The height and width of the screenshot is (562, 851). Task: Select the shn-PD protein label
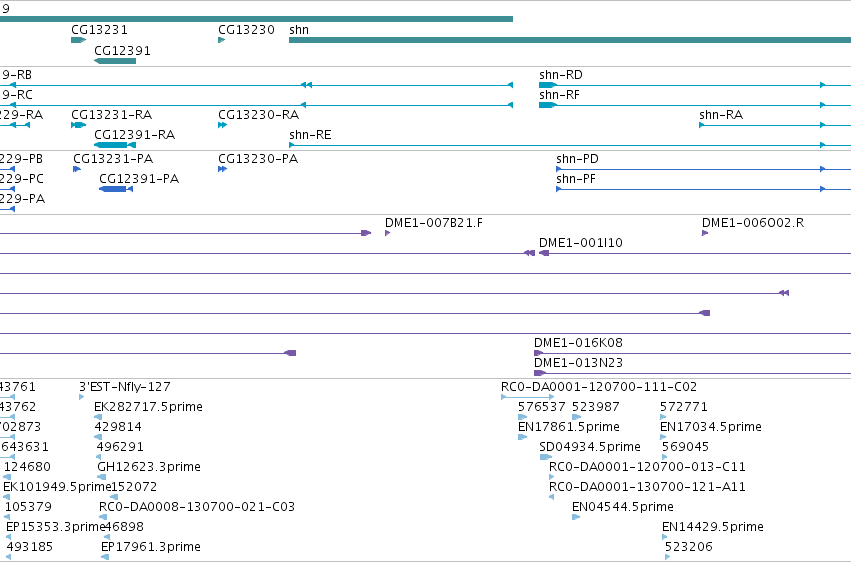pyautogui.click(x=577, y=159)
